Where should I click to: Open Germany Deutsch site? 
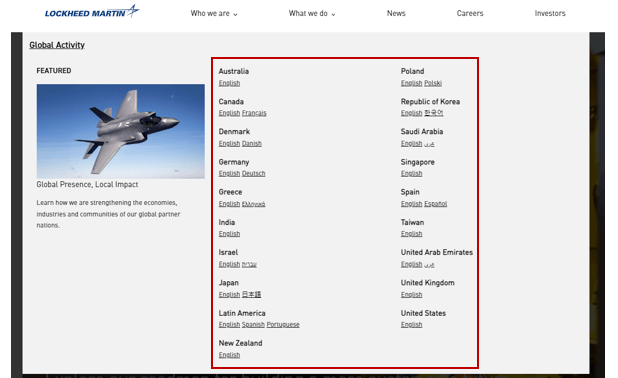coord(253,173)
